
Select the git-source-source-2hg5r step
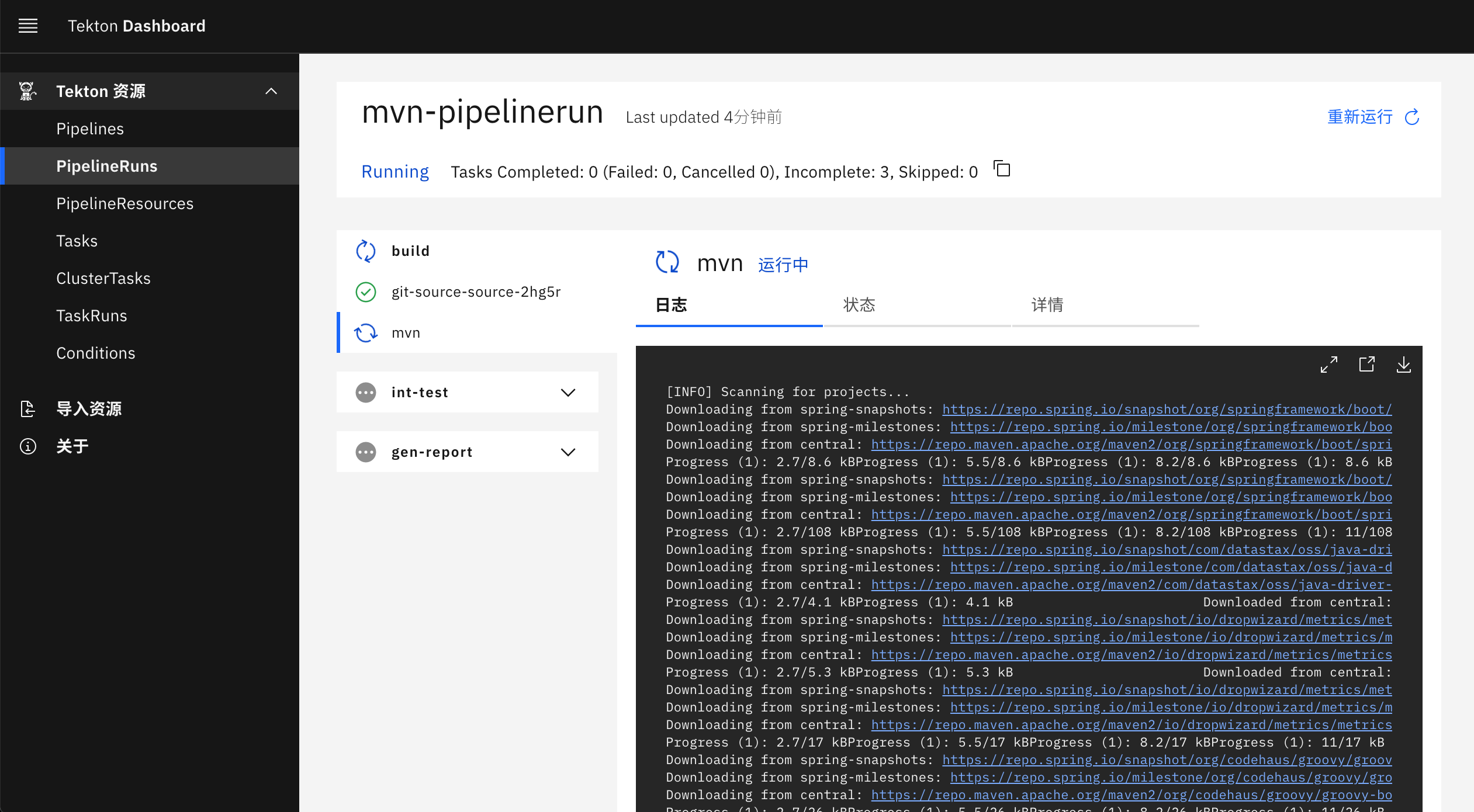(476, 292)
